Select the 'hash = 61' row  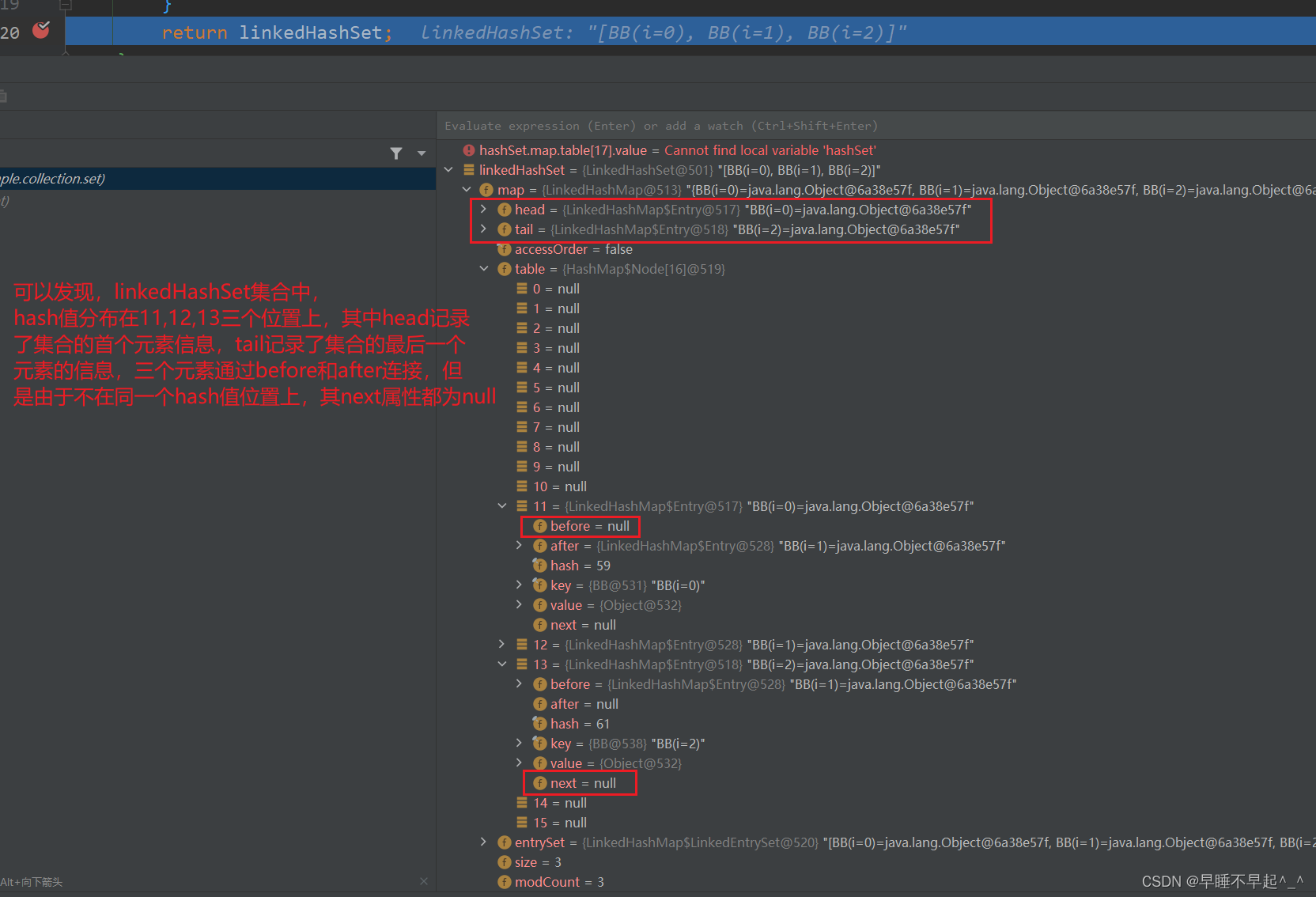[x=876, y=724]
